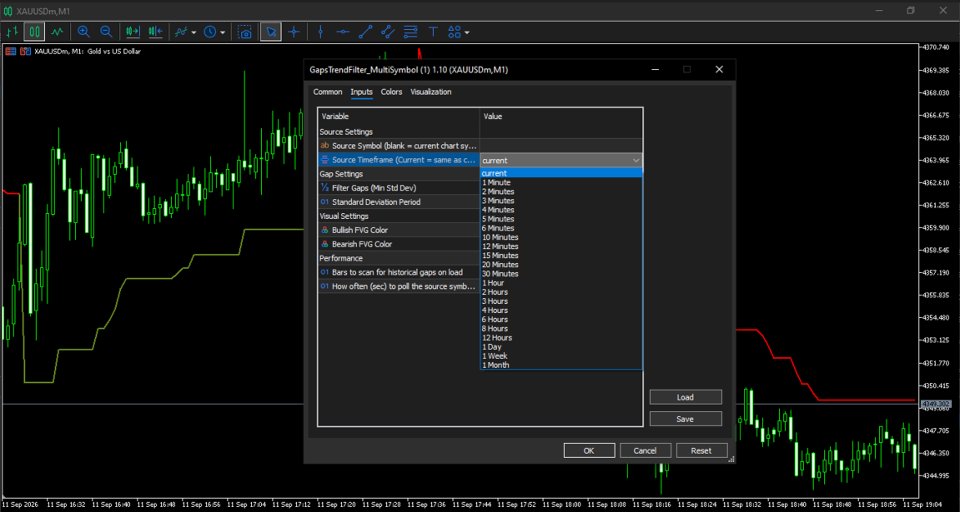Screen dimensions: 960x512
Task: Select the text label tool
Action: coord(433,31)
